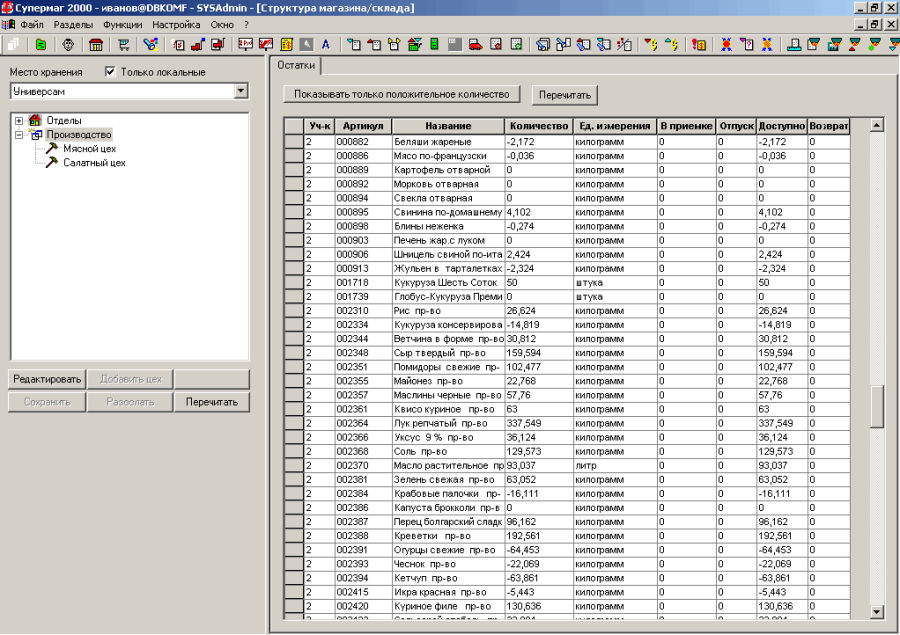This screenshot has width=900, height=635.
Task: Click the 'Креветки пр-во' name cell
Action: [x=448, y=536]
